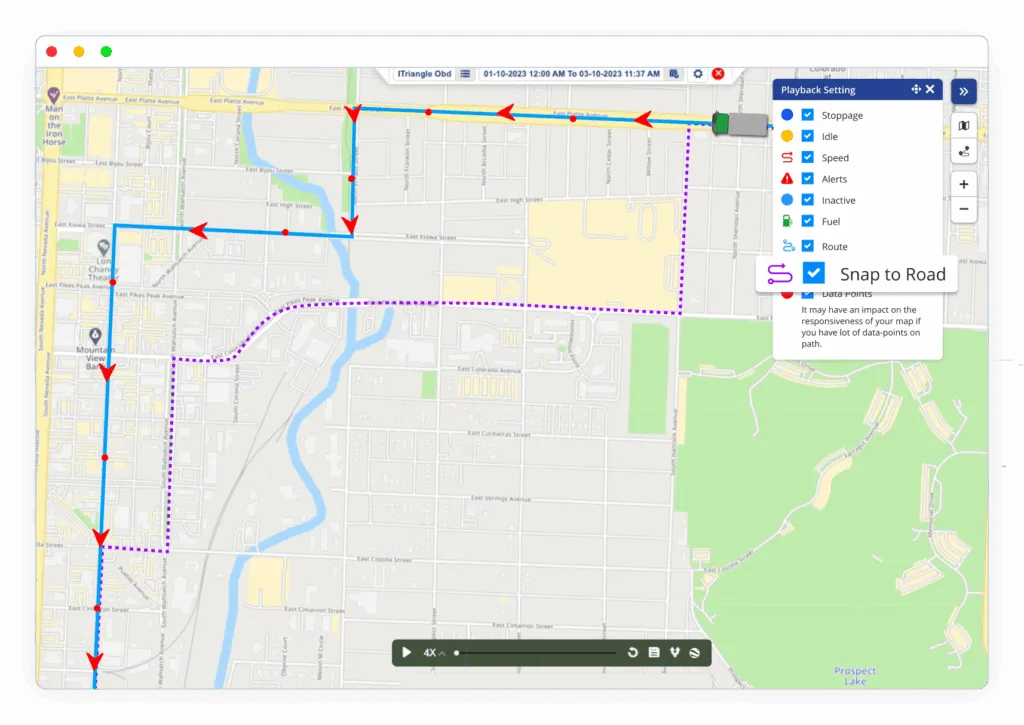Click the save icon in playback bar
This screenshot has height=725, width=1024.
coord(654,653)
